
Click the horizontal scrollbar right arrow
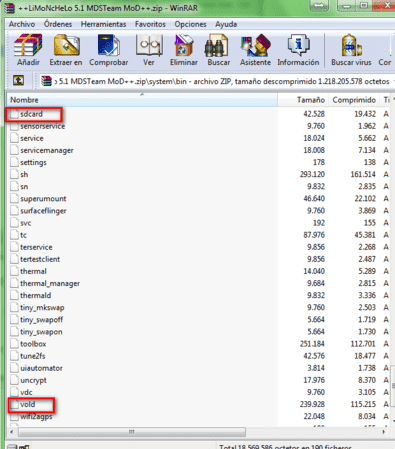384,432
